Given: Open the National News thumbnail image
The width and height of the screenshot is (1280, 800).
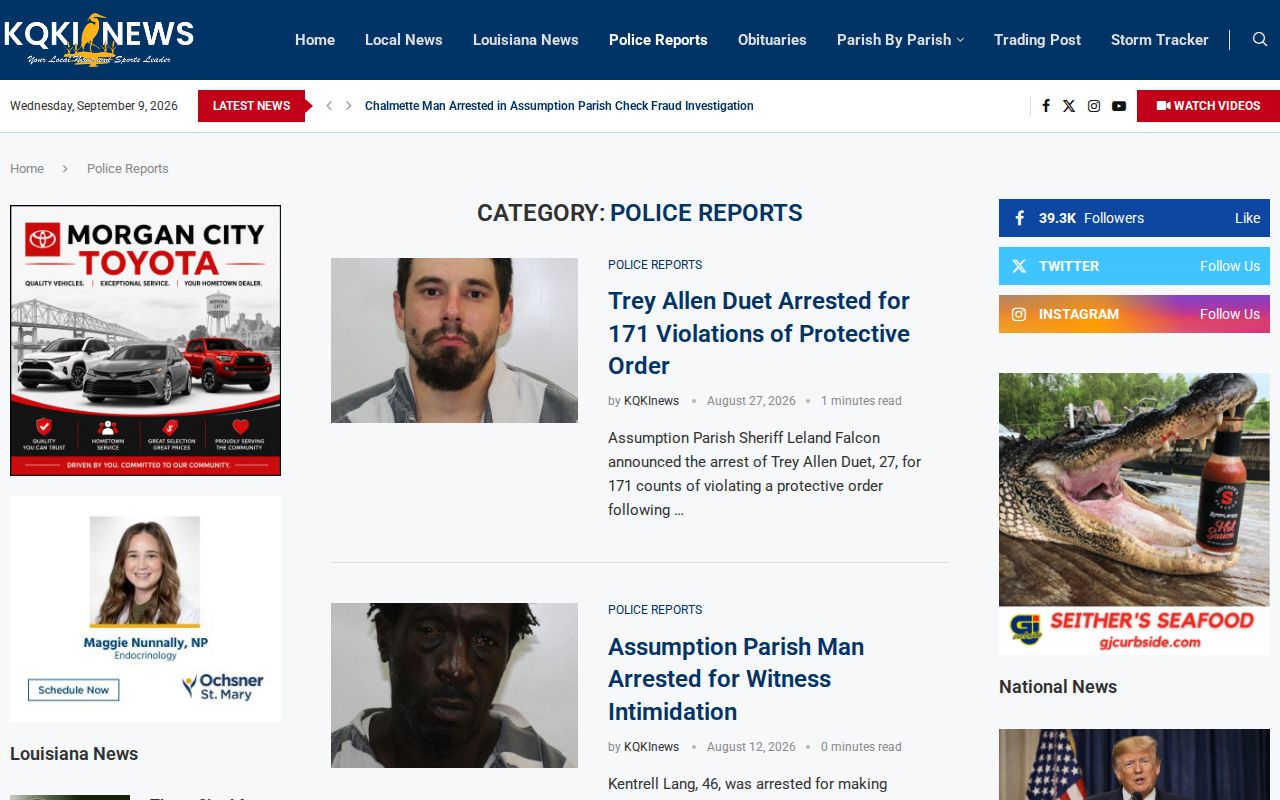Looking at the screenshot, I should point(1134,764).
